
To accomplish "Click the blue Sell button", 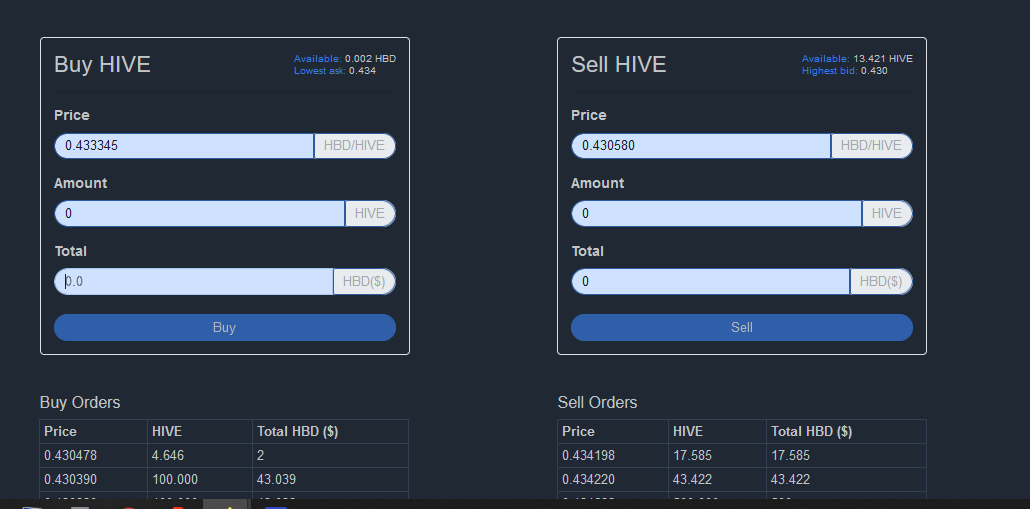I will pyautogui.click(x=742, y=328).
